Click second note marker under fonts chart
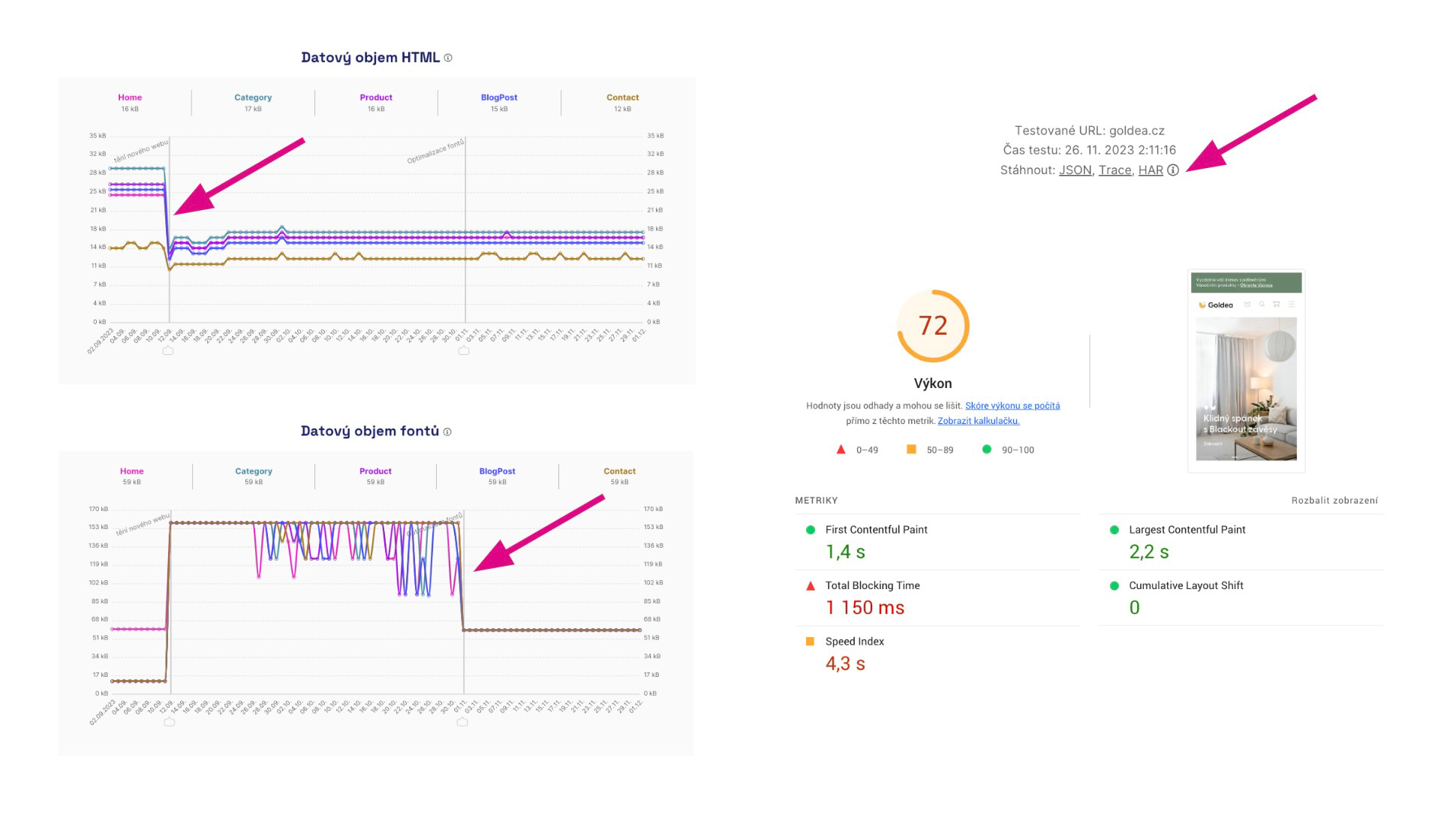This screenshot has height=815, width=1456. [462, 722]
